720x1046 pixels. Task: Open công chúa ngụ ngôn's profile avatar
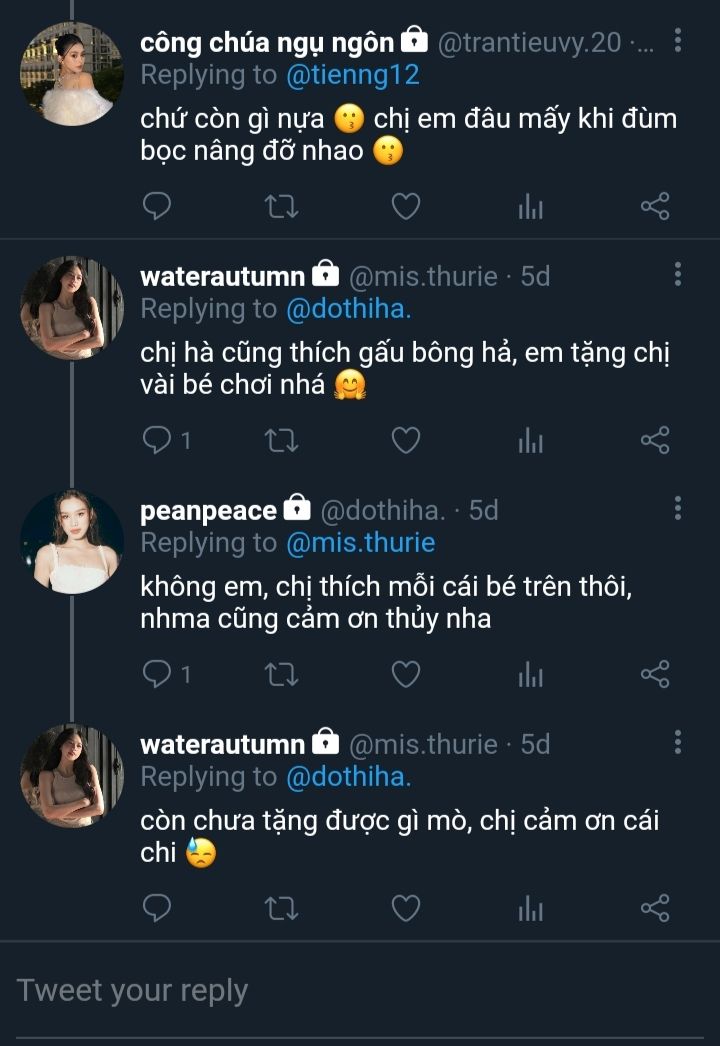72,73
